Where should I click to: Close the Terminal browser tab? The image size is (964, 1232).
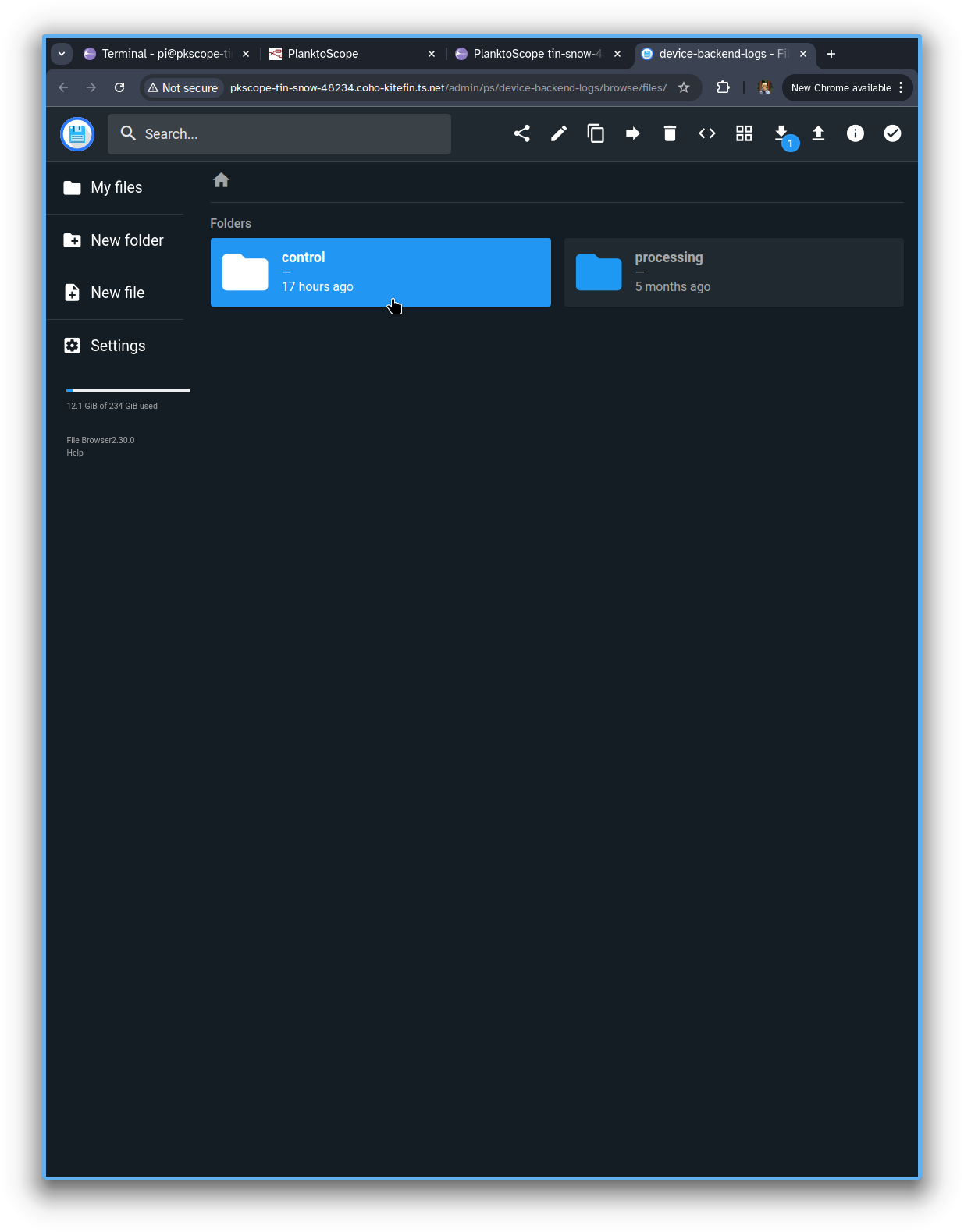tap(246, 54)
